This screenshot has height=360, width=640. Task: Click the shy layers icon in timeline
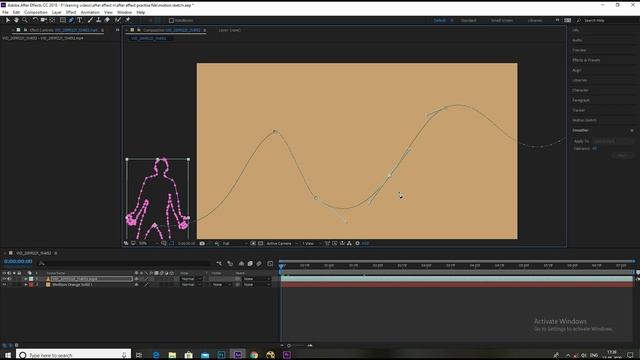(x=241, y=264)
